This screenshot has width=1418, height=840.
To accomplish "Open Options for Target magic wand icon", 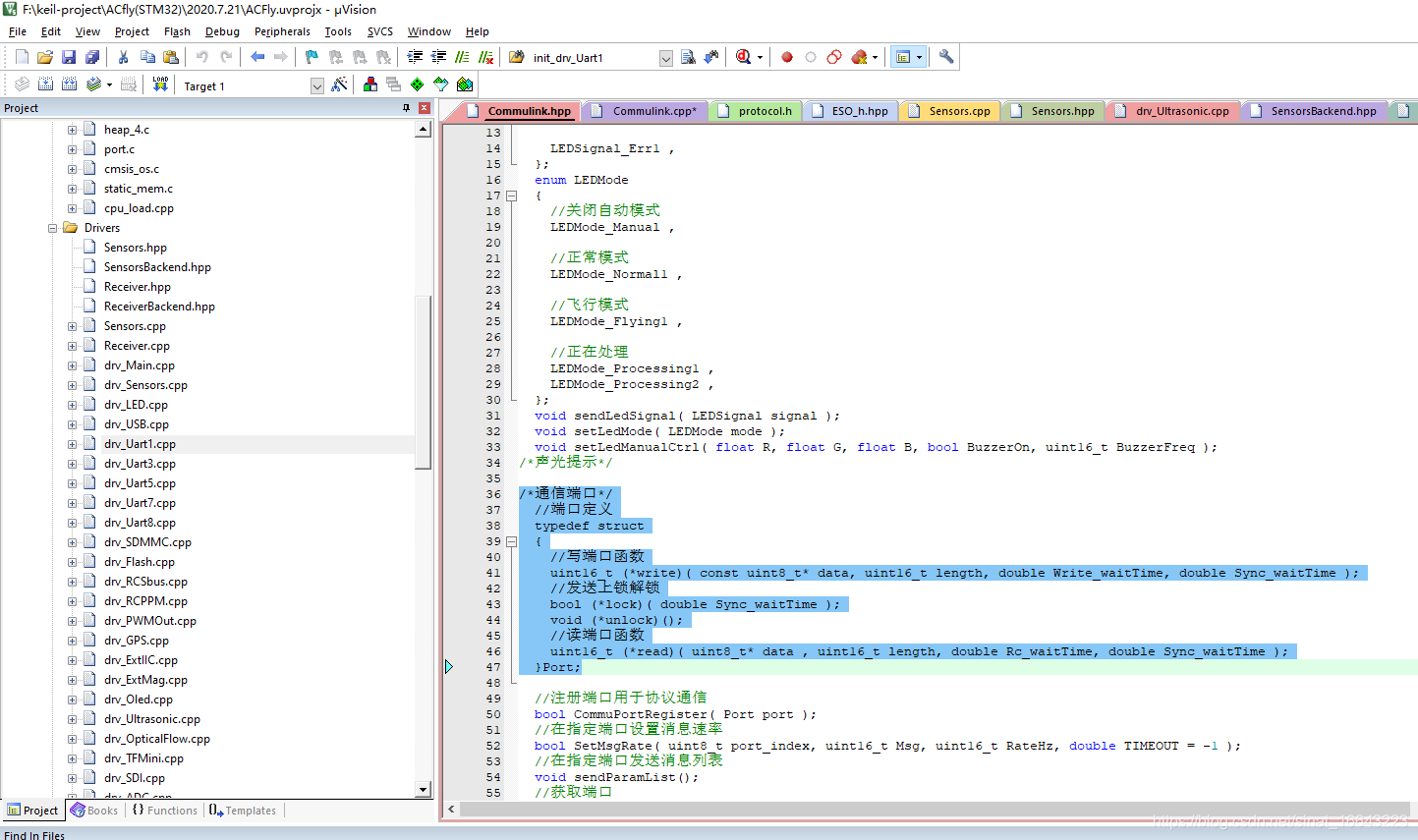I will pyautogui.click(x=339, y=85).
